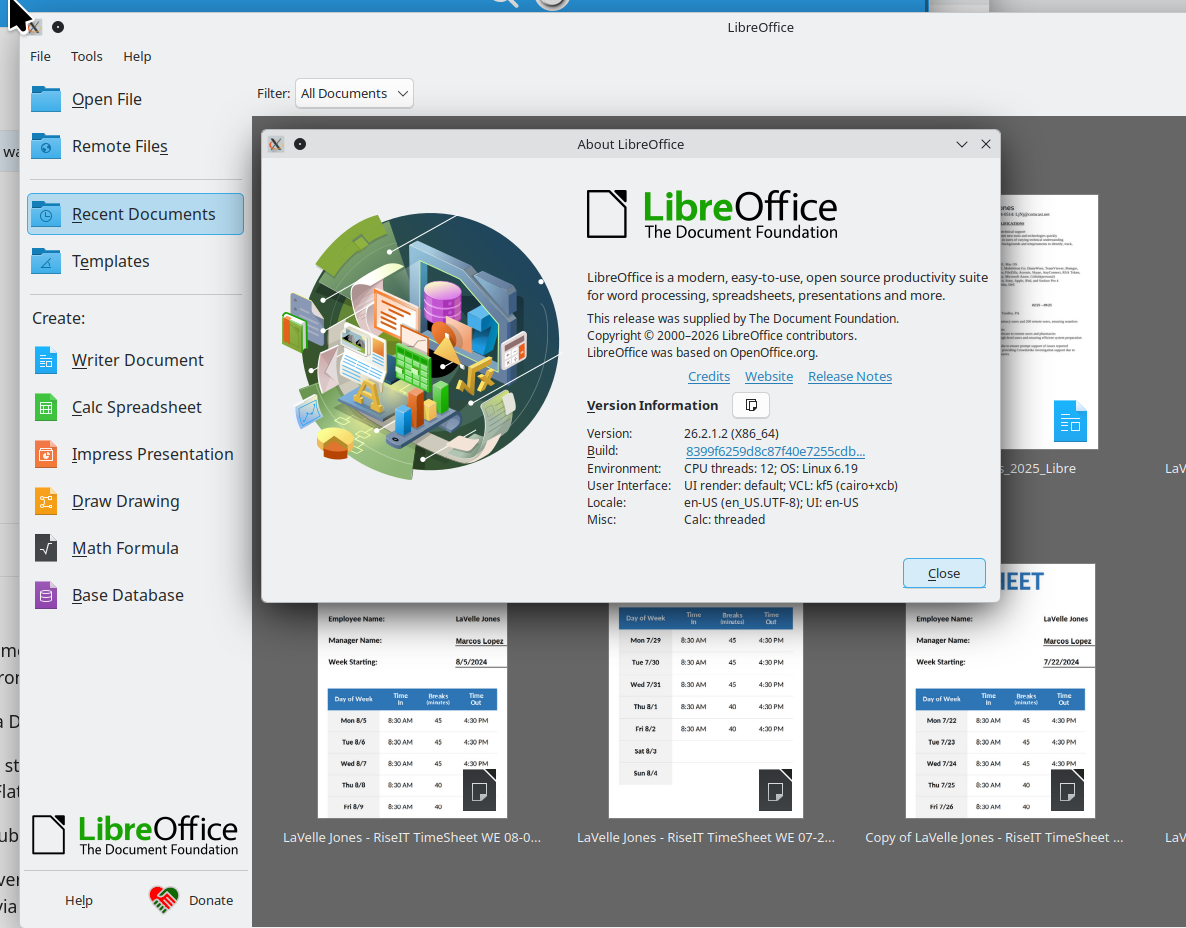Copy version information using the copy icon
Screen dimensions: 1186x928
[751, 405]
